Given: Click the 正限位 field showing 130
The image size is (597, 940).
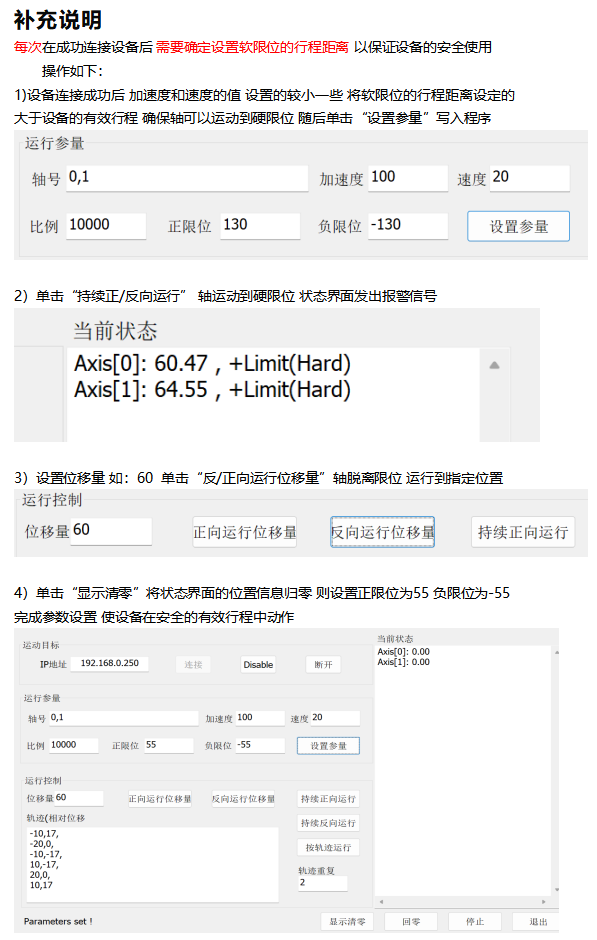Looking at the screenshot, I should click(260, 227).
